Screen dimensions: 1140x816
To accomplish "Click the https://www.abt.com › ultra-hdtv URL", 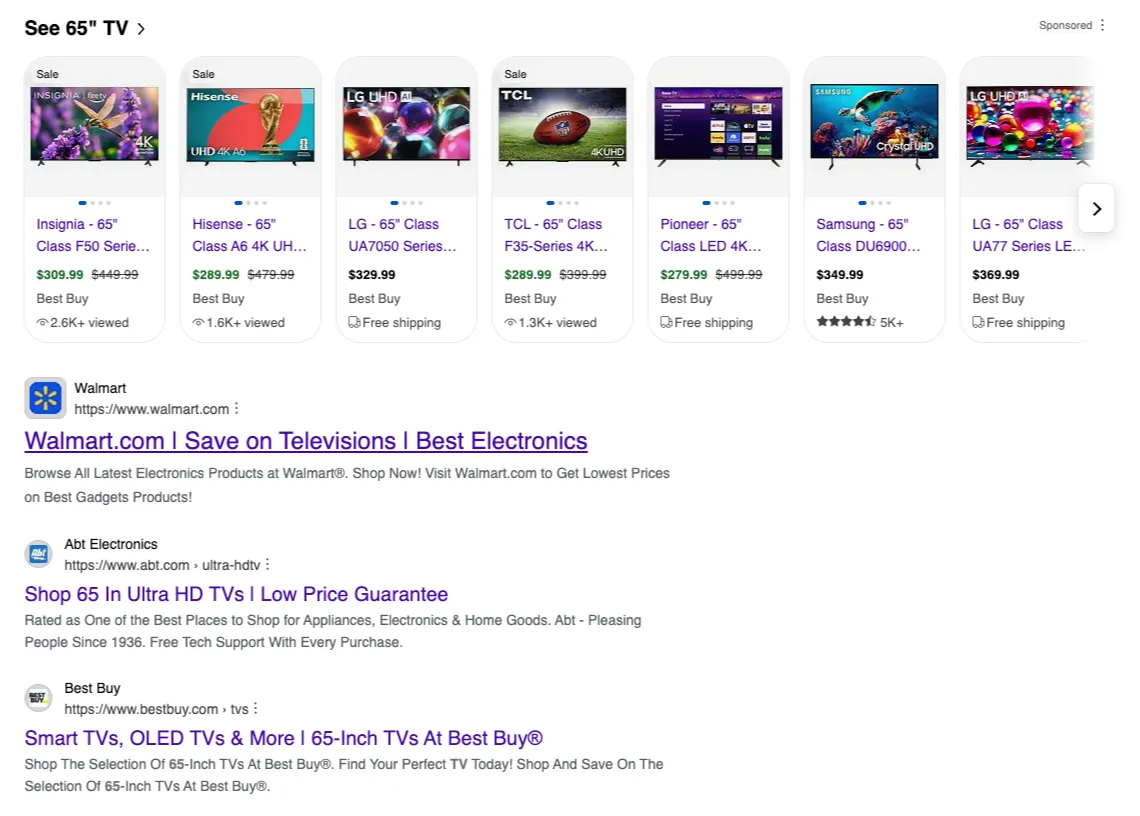I will [162, 565].
